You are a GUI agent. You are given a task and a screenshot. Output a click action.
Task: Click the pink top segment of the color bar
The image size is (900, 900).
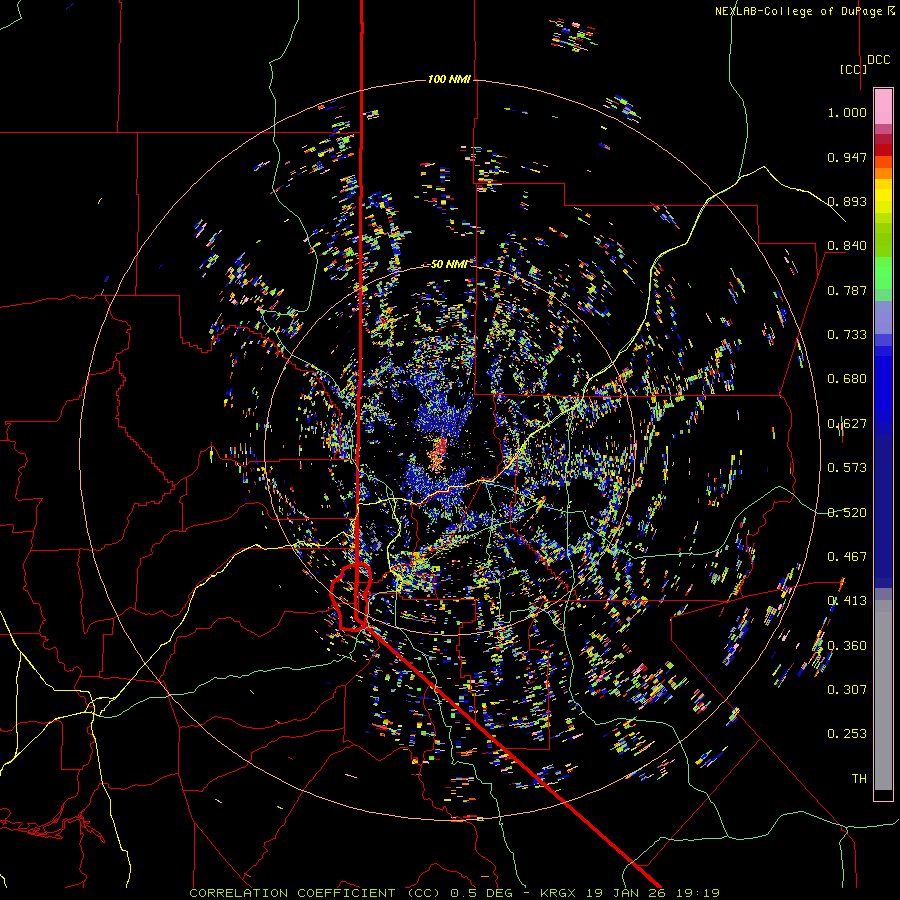pos(883,106)
